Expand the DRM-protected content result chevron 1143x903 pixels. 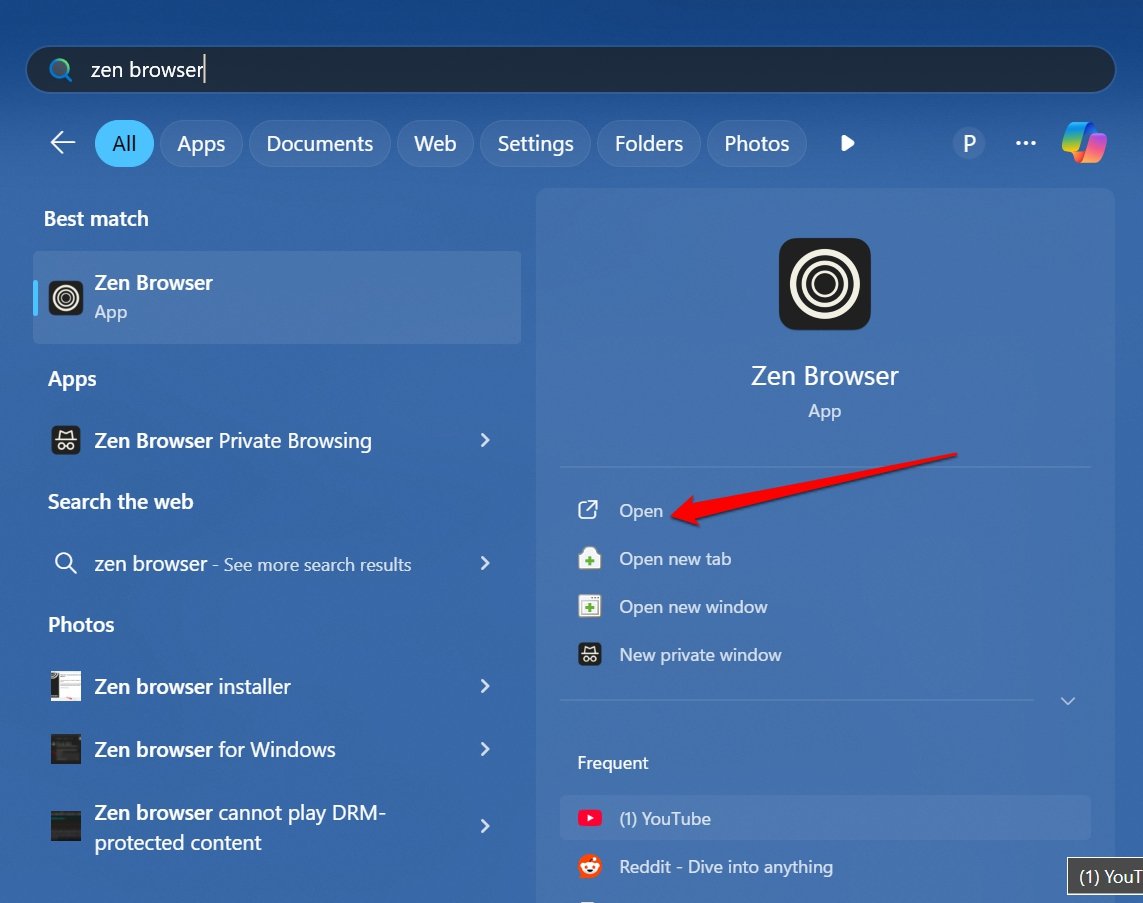click(485, 826)
